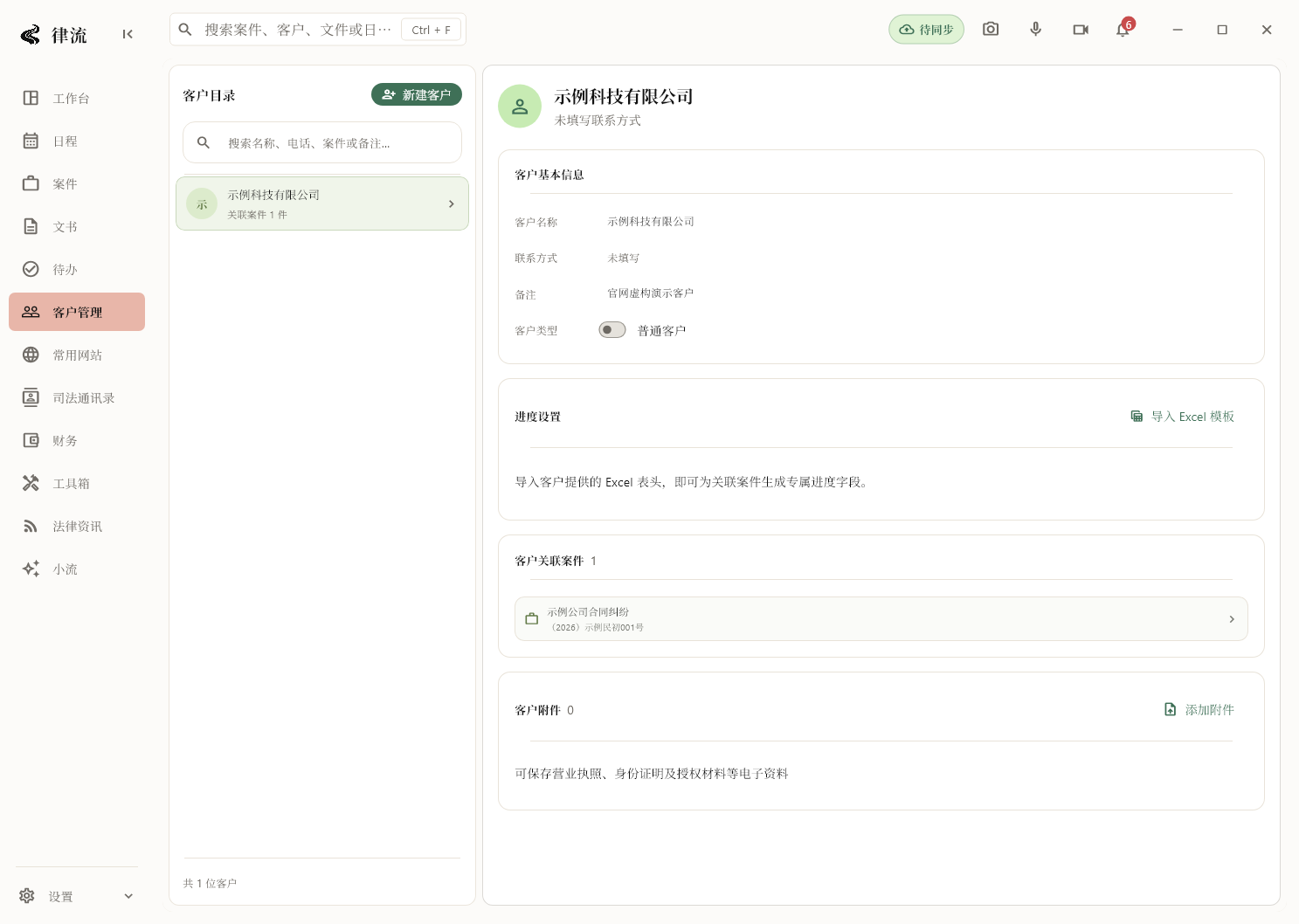The width and height of the screenshot is (1299, 924).
Task: Open 法律资讯 news feed
Action: point(77,526)
